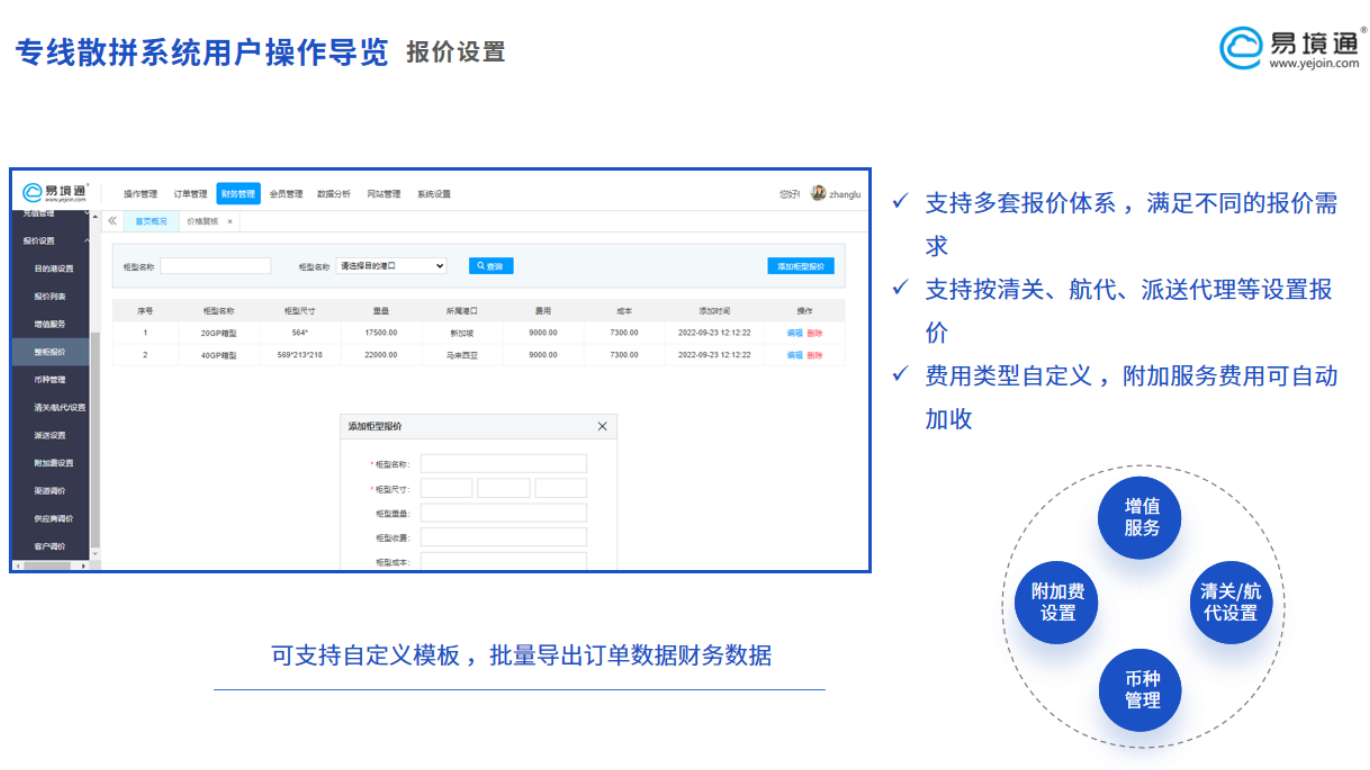Click the 查询 search button

pos(491,266)
